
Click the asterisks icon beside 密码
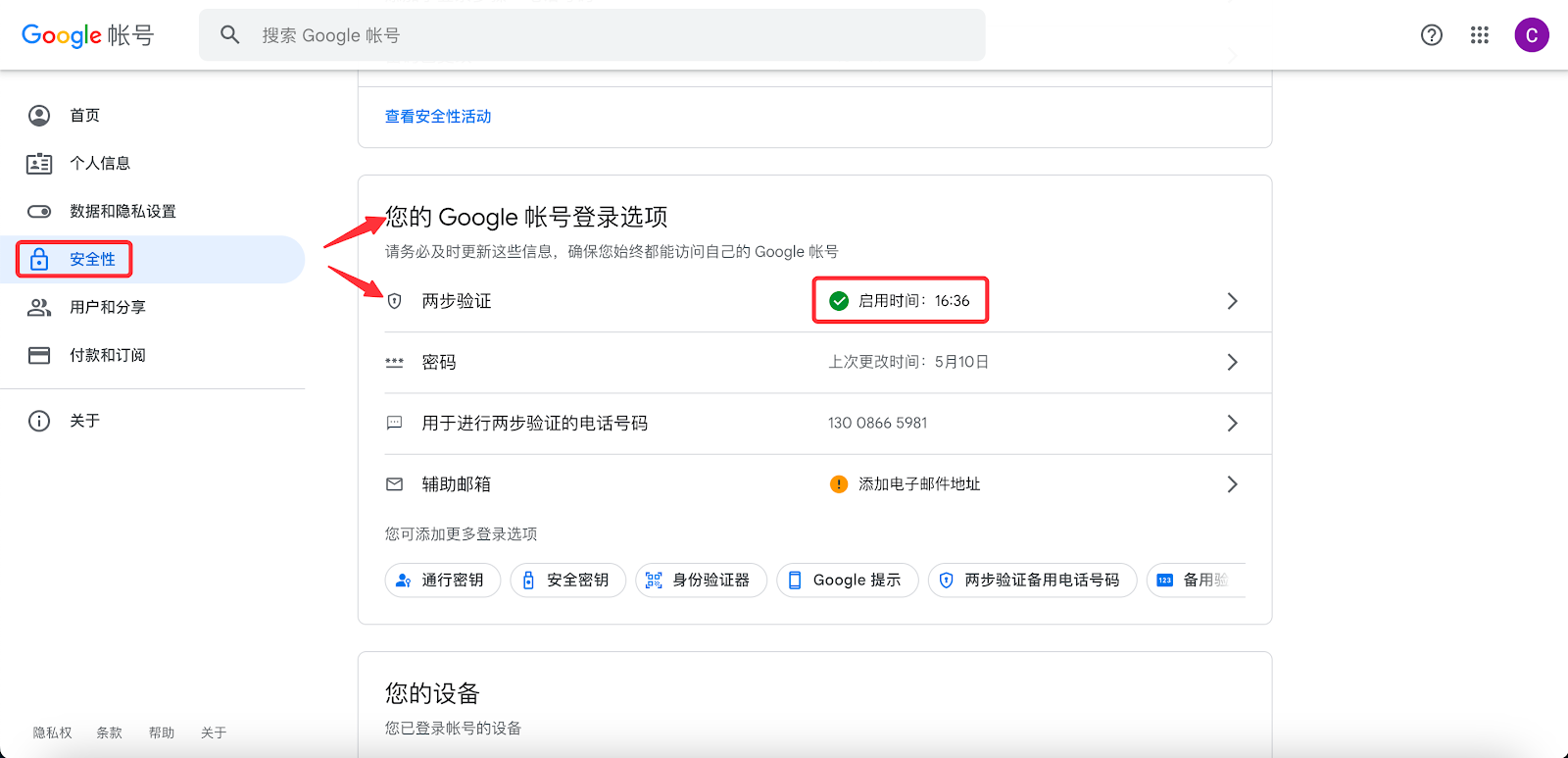395,363
